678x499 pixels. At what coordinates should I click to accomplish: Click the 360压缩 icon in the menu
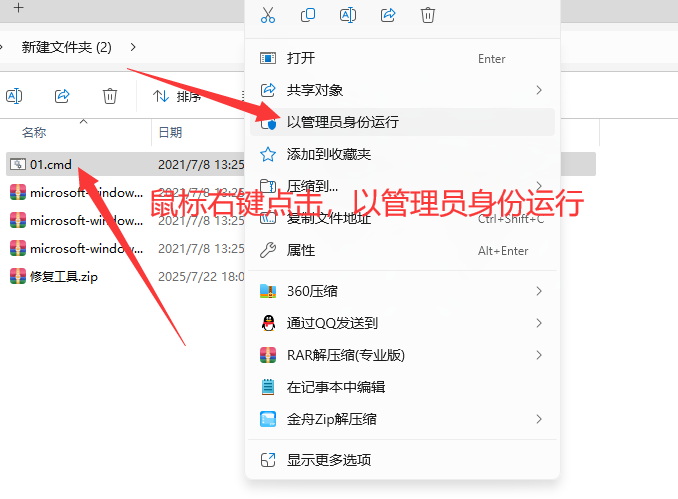click(x=268, y=291)
